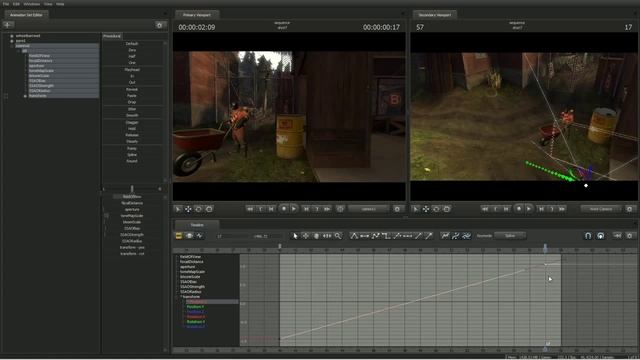Screen dimensions: 640x360
Task: Choose the Move tool in graph editor toolbar
Action: (x=306, y=236)
